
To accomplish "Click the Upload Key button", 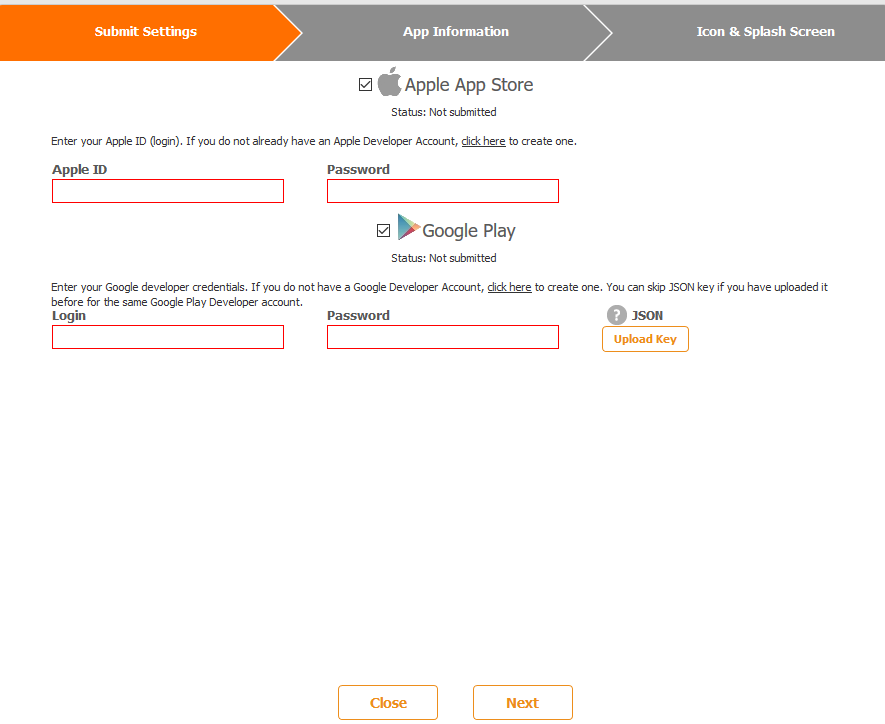I will [x=645, y=339].
